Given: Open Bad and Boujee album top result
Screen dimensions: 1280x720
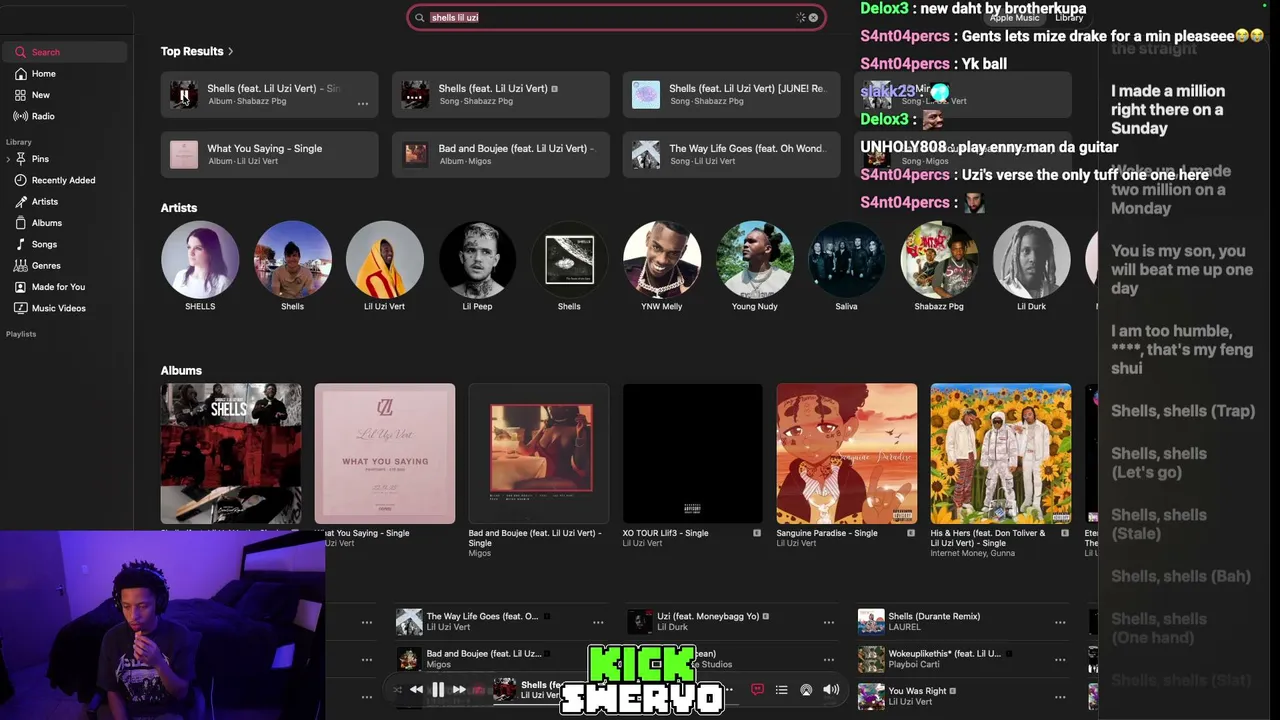Looking at the screenshot, I should click(x=501, y=154).
